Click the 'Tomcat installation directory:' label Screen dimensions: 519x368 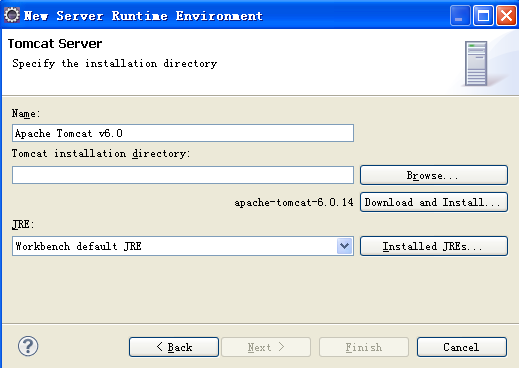click(x=101, y=153)
